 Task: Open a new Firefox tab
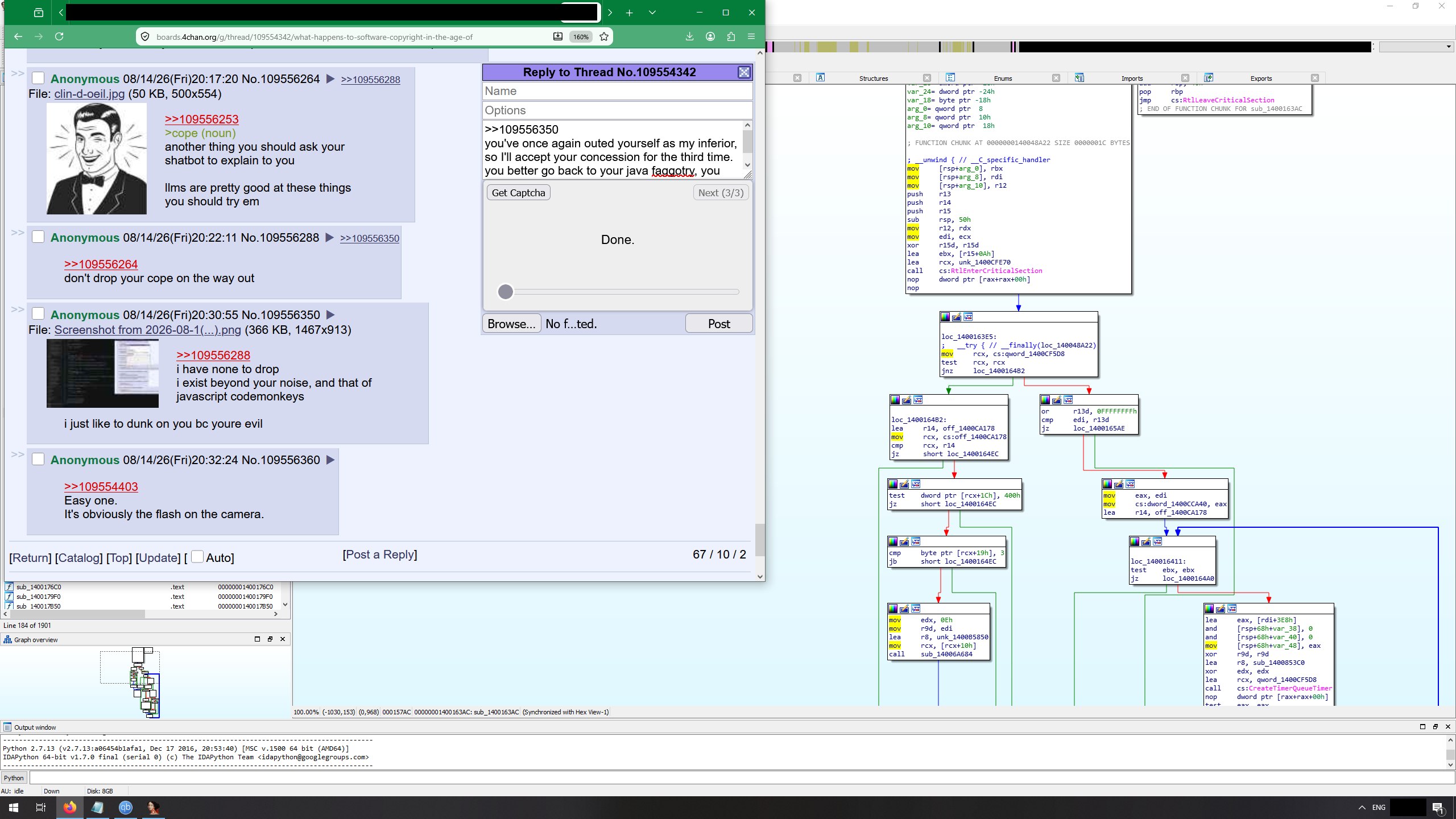pyautogui.click(x=630, y=13)
